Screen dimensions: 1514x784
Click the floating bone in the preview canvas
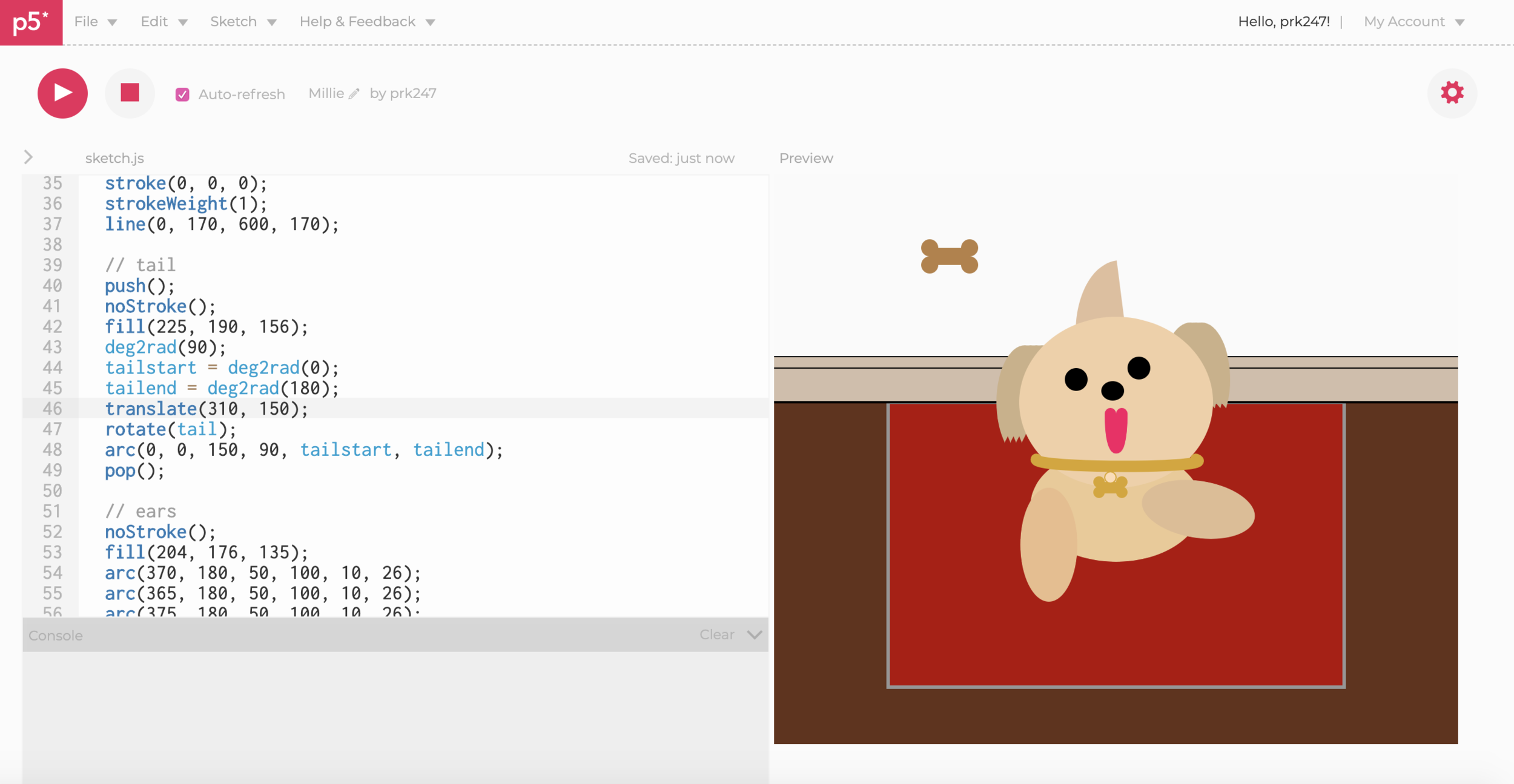949,257
